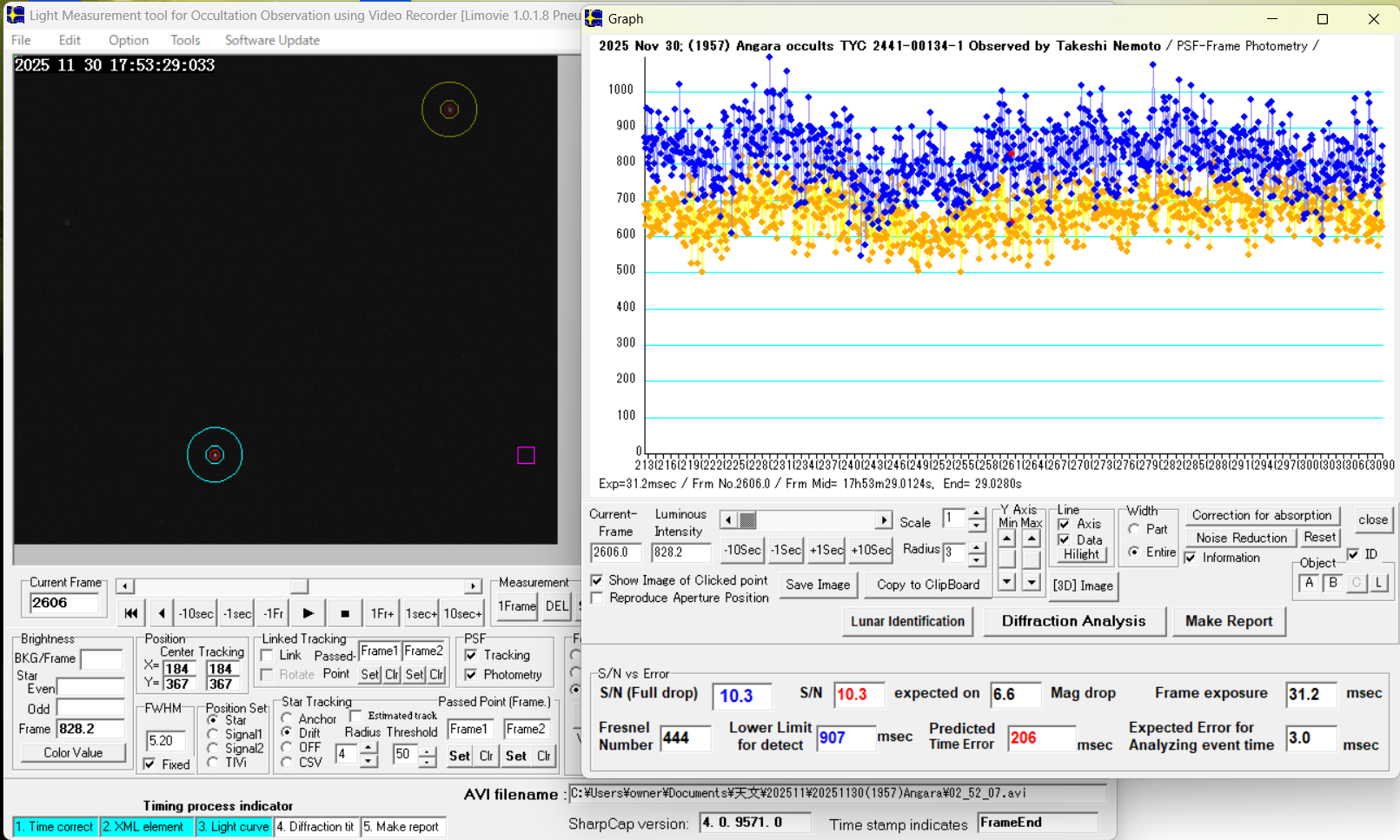Click the frame position slider thumb
The height and width of the screenshot is (840, 1400).
click(x=299, y=586)
